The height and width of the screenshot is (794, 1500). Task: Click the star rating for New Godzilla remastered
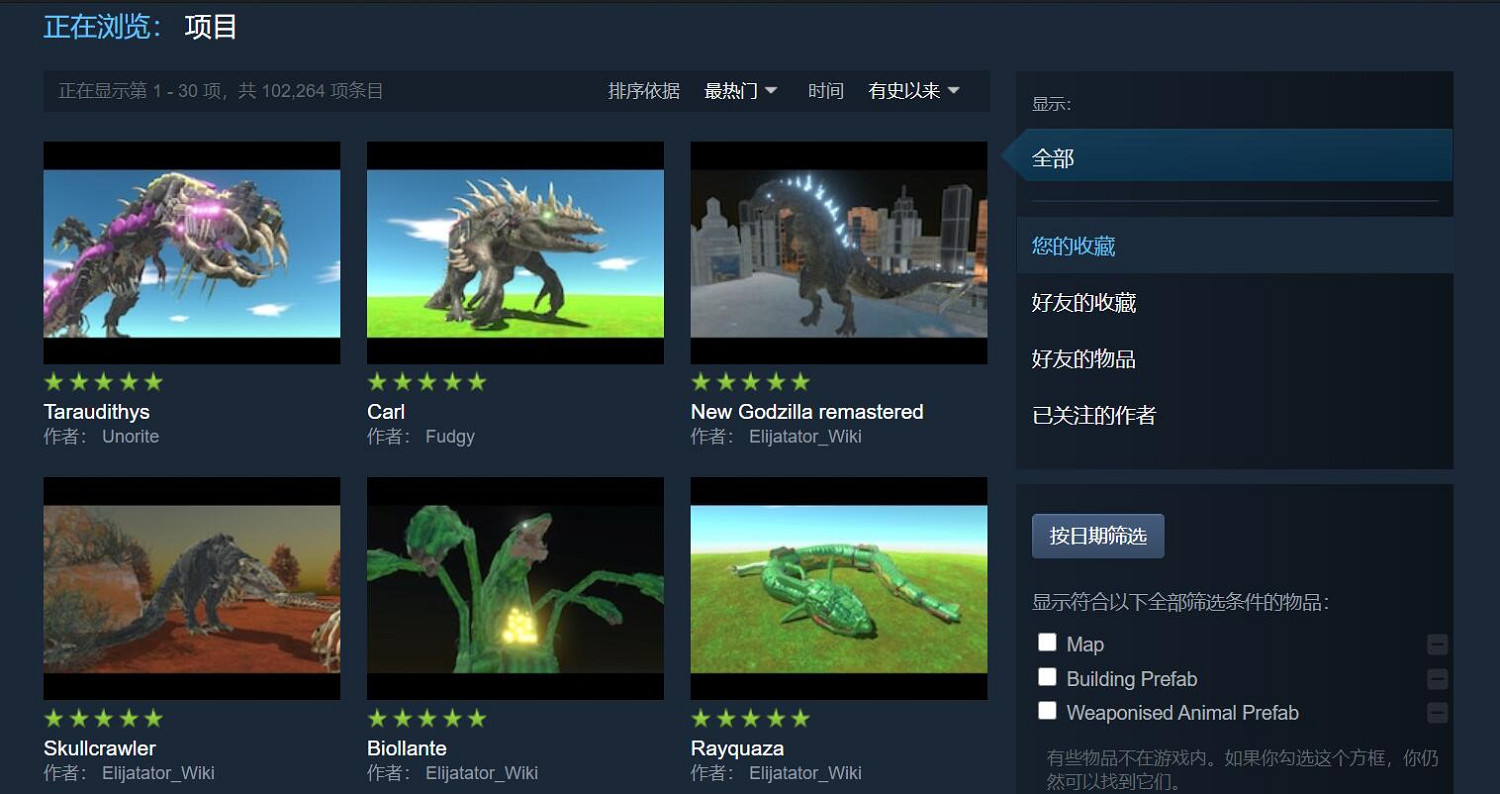pos(749,381)
